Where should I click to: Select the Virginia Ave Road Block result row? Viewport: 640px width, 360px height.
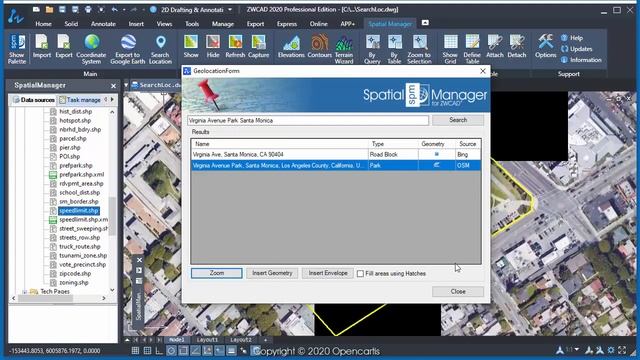(336, 154)
